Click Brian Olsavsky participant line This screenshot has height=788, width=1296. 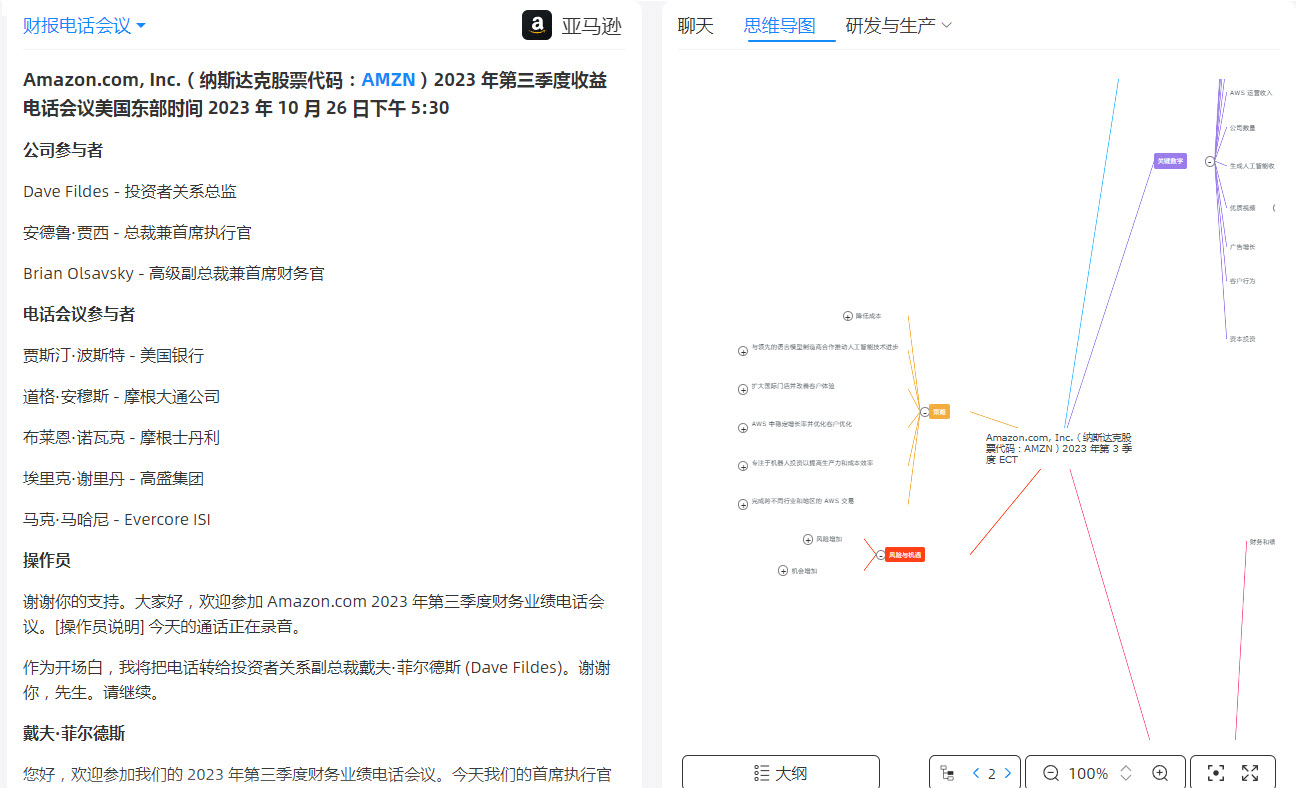(174, 273)
